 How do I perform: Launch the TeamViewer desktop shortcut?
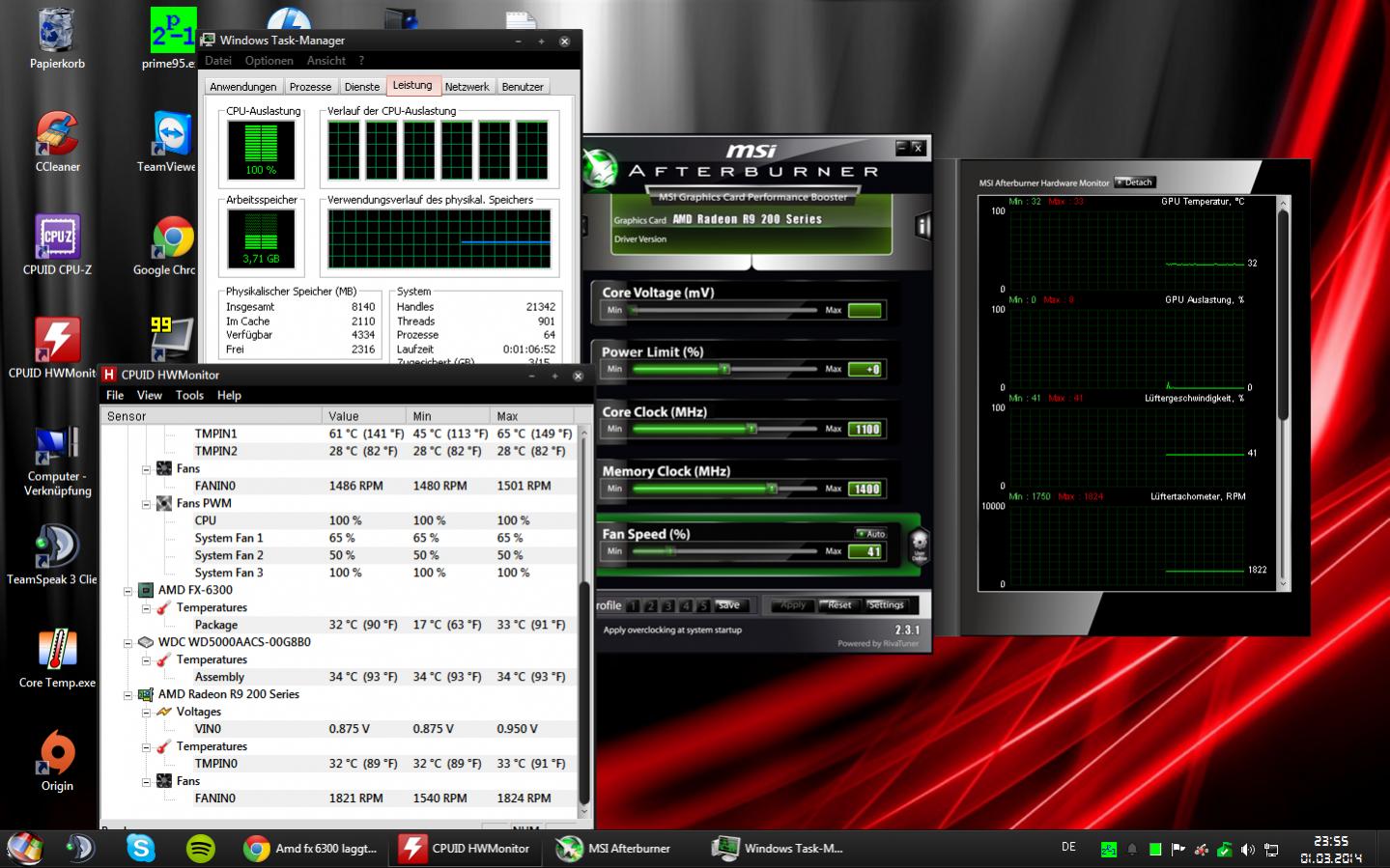point(170,142)
